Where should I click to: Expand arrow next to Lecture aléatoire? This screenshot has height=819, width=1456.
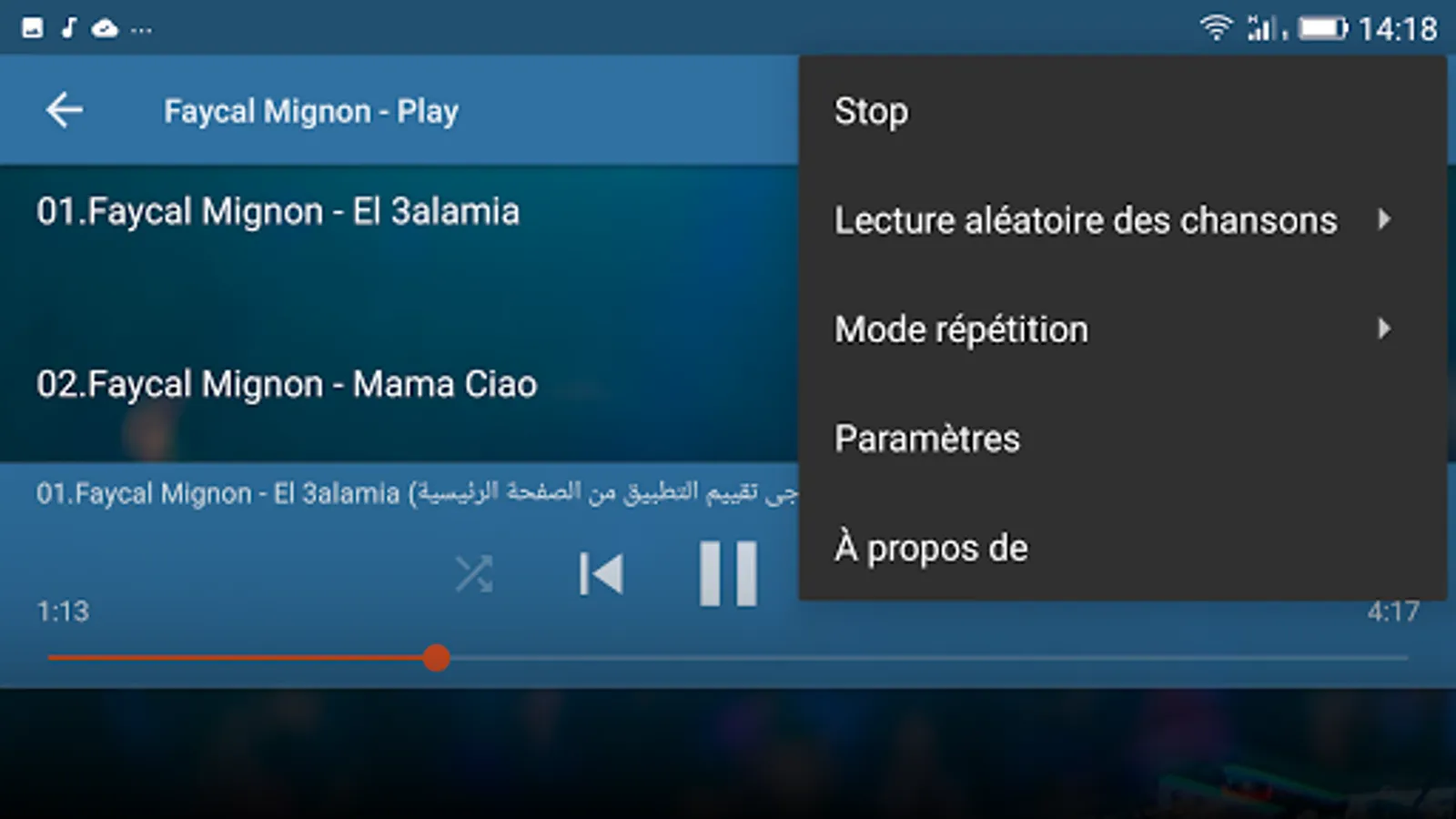1384,219
